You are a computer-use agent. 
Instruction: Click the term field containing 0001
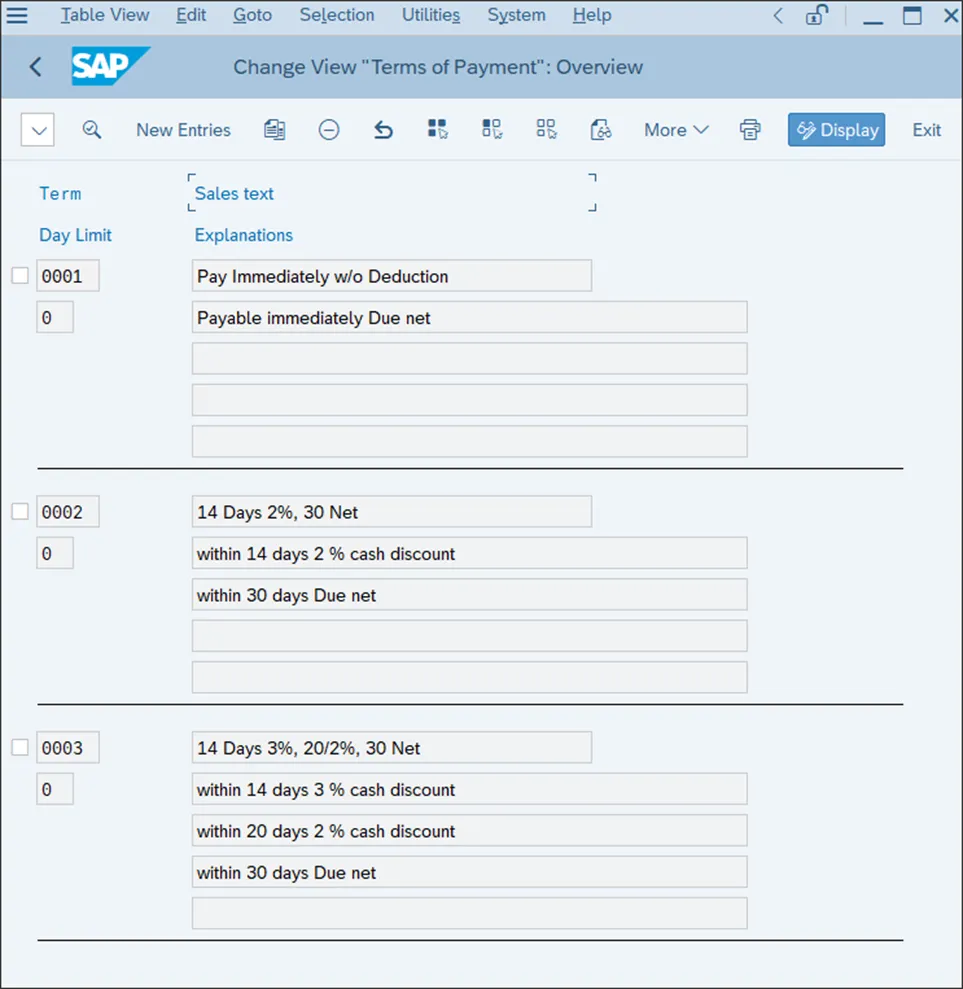(67, 276)
